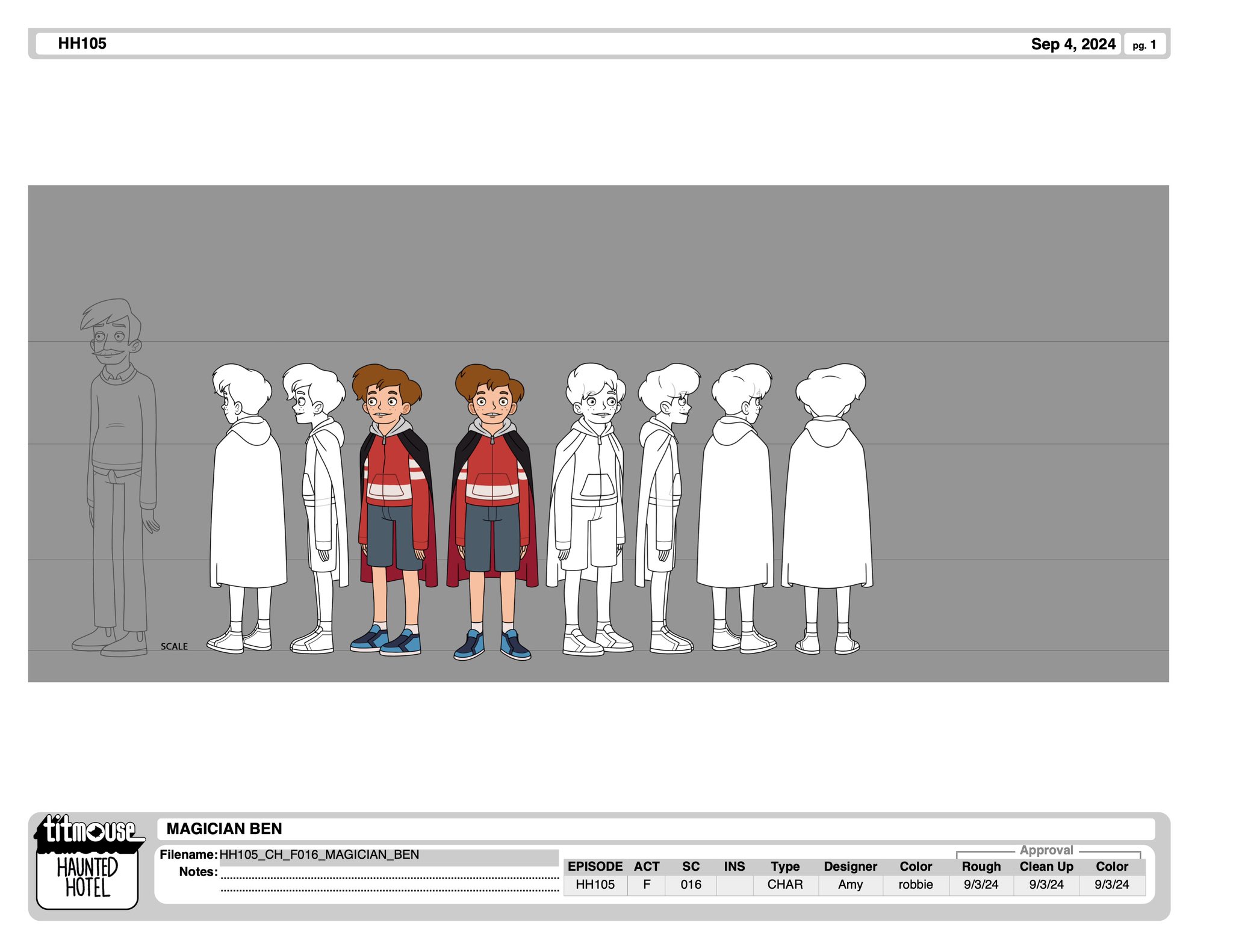1233x952 pixels.
Task: Click the Sep 4, 2024 date
Action: click(1073, 44)
